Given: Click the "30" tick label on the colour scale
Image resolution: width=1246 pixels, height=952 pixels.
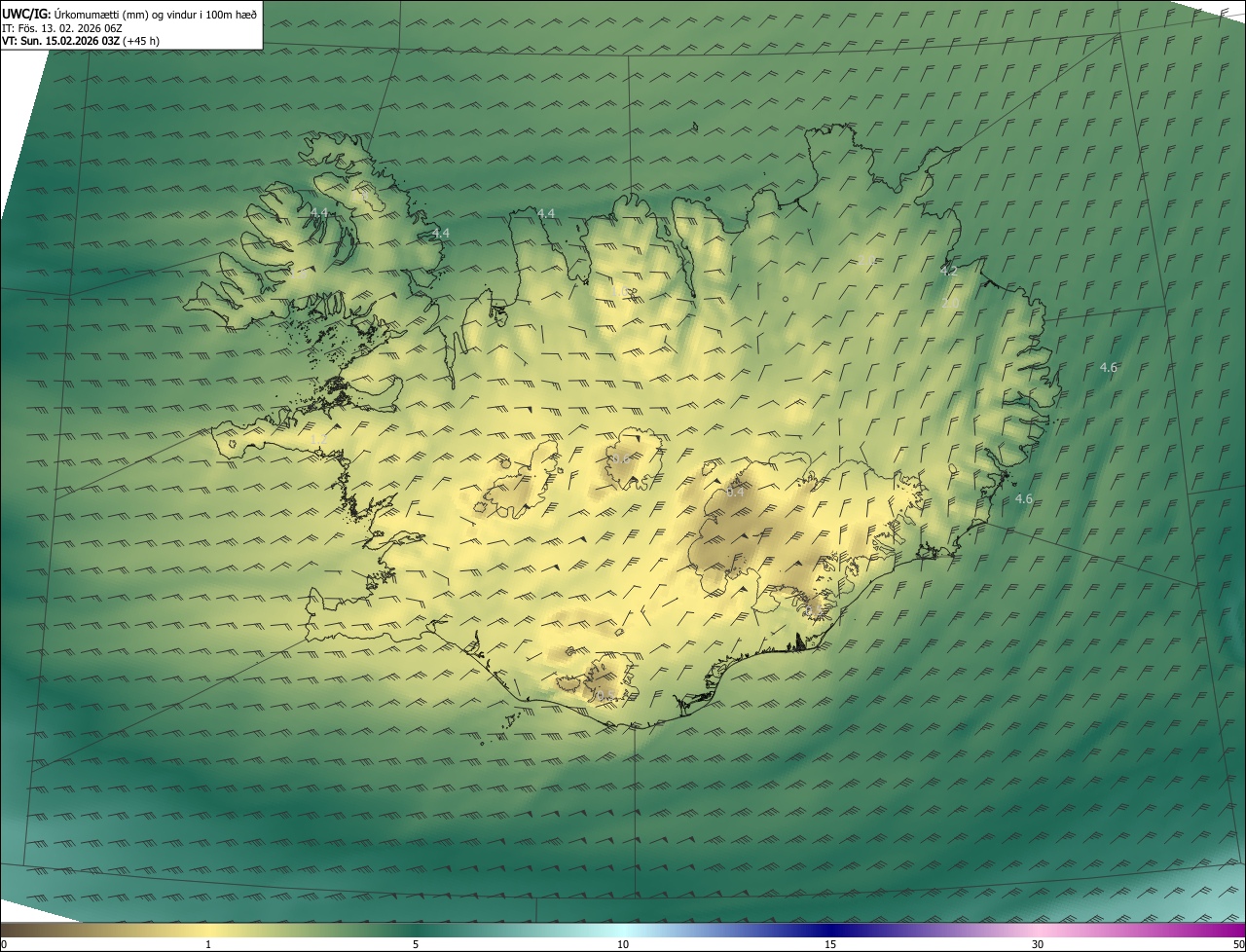Looking at the screenshot, I should point(1038,944).
